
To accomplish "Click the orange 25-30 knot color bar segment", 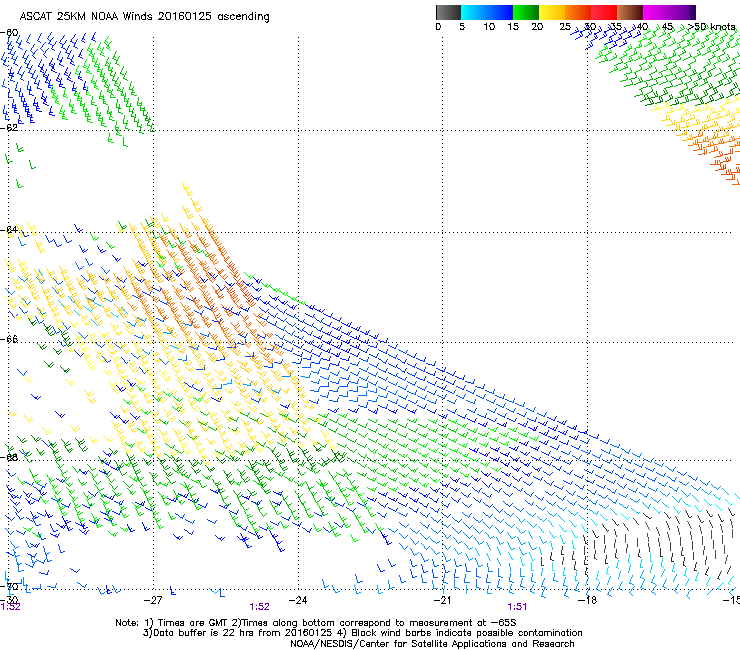I will pos(578,12).
